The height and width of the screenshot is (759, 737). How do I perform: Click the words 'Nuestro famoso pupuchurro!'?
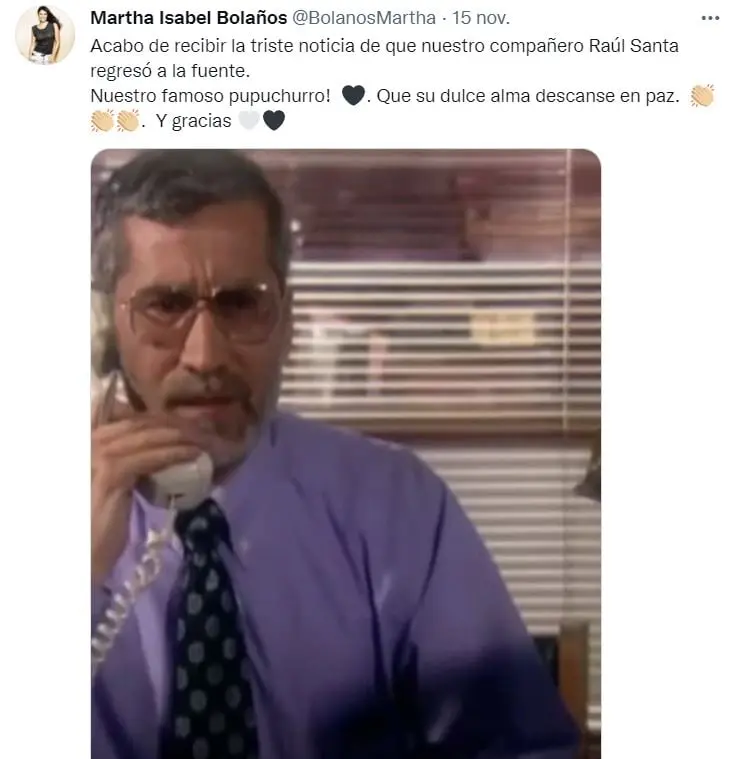point(211,96)
